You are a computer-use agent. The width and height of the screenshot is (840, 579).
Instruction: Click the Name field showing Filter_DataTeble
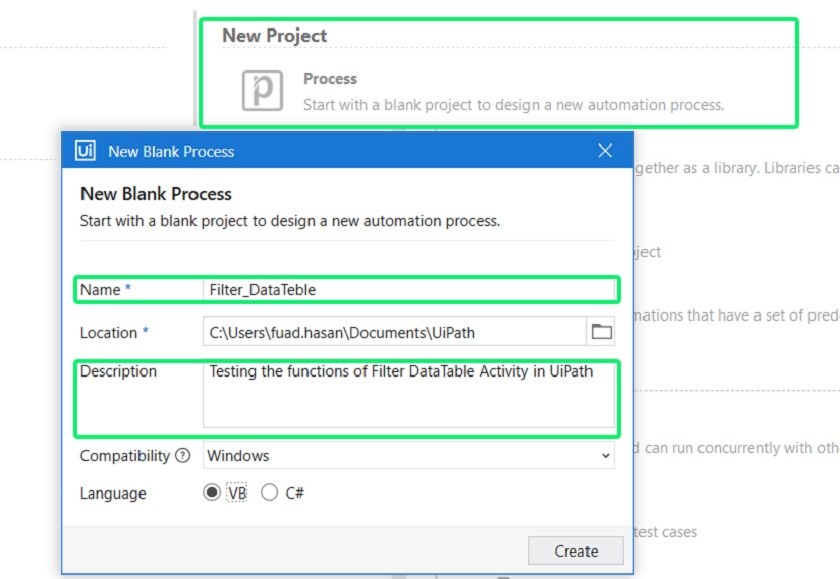coord(400,289)
